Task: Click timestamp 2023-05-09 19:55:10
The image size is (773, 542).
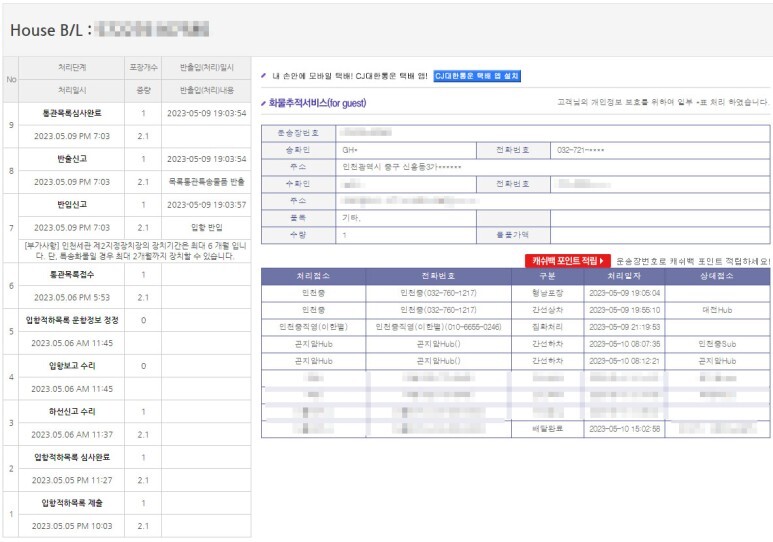Action: pyautogui.click(x=624, y=310)
